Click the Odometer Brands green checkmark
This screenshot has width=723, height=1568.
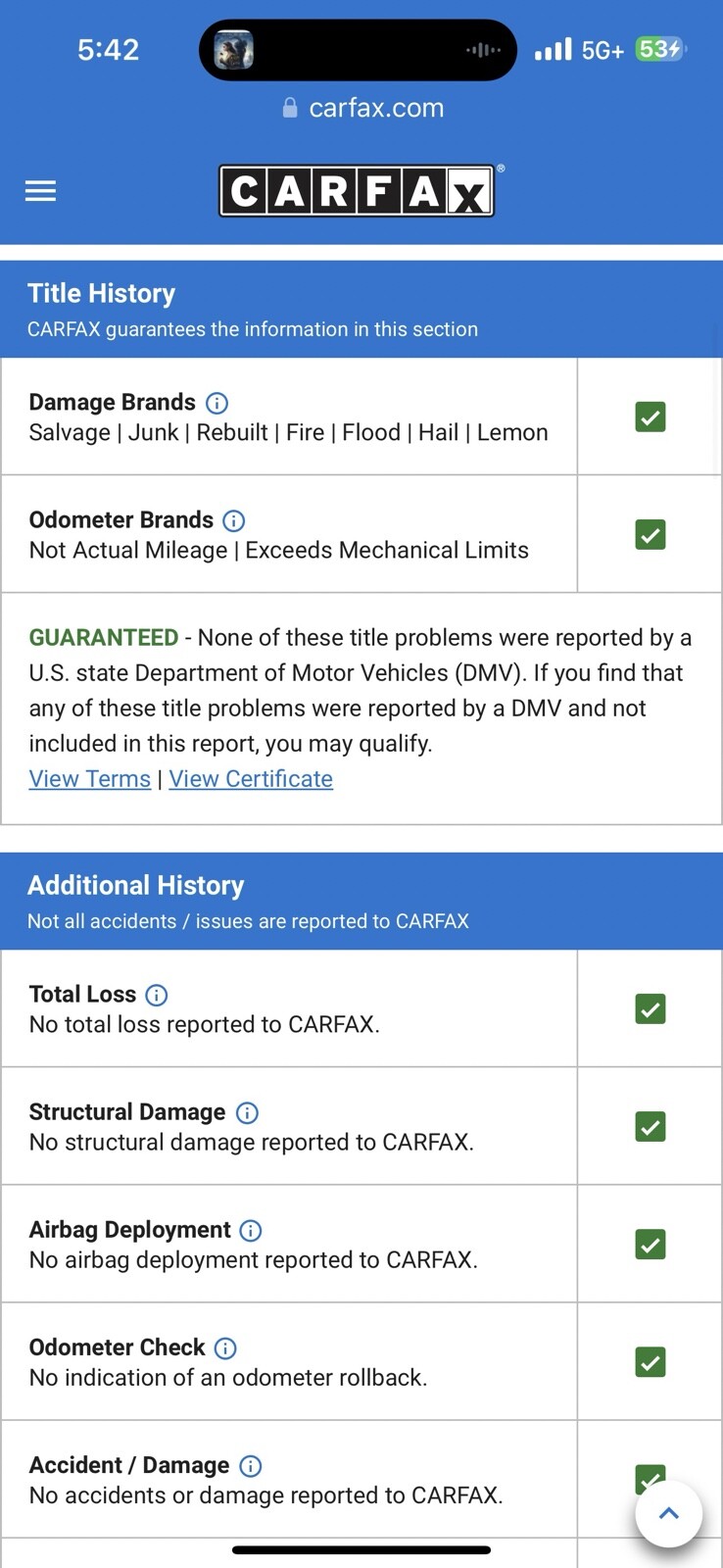coord(651,535)
